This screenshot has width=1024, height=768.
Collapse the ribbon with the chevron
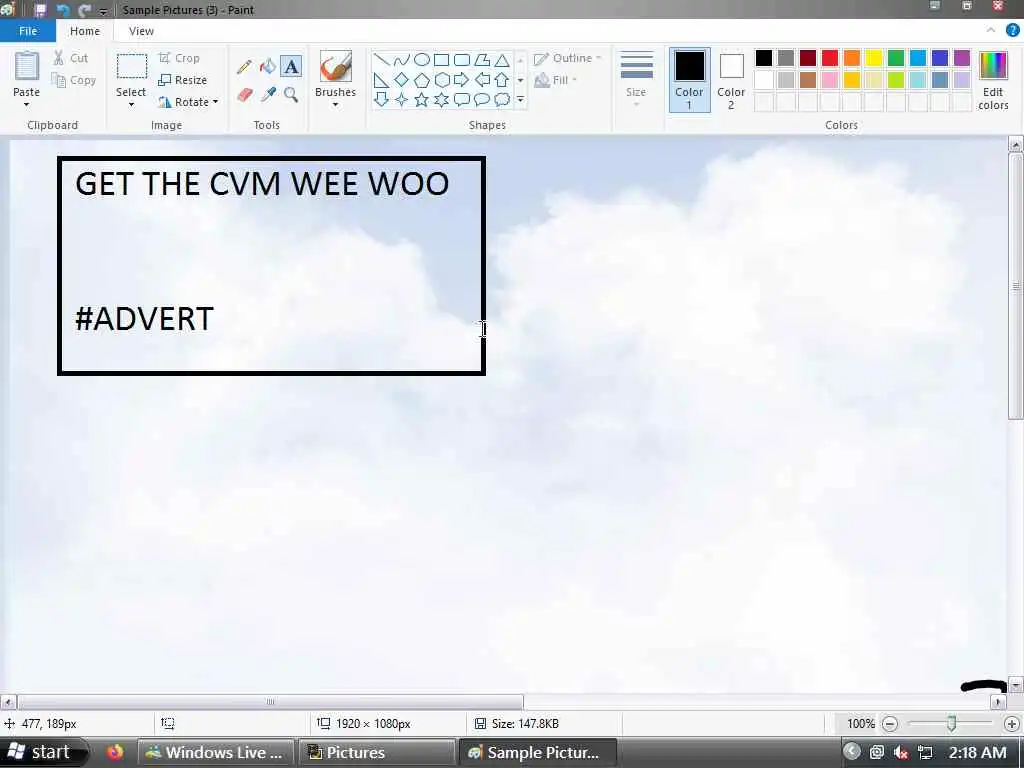pyautogui.click(x=991, y=30)
